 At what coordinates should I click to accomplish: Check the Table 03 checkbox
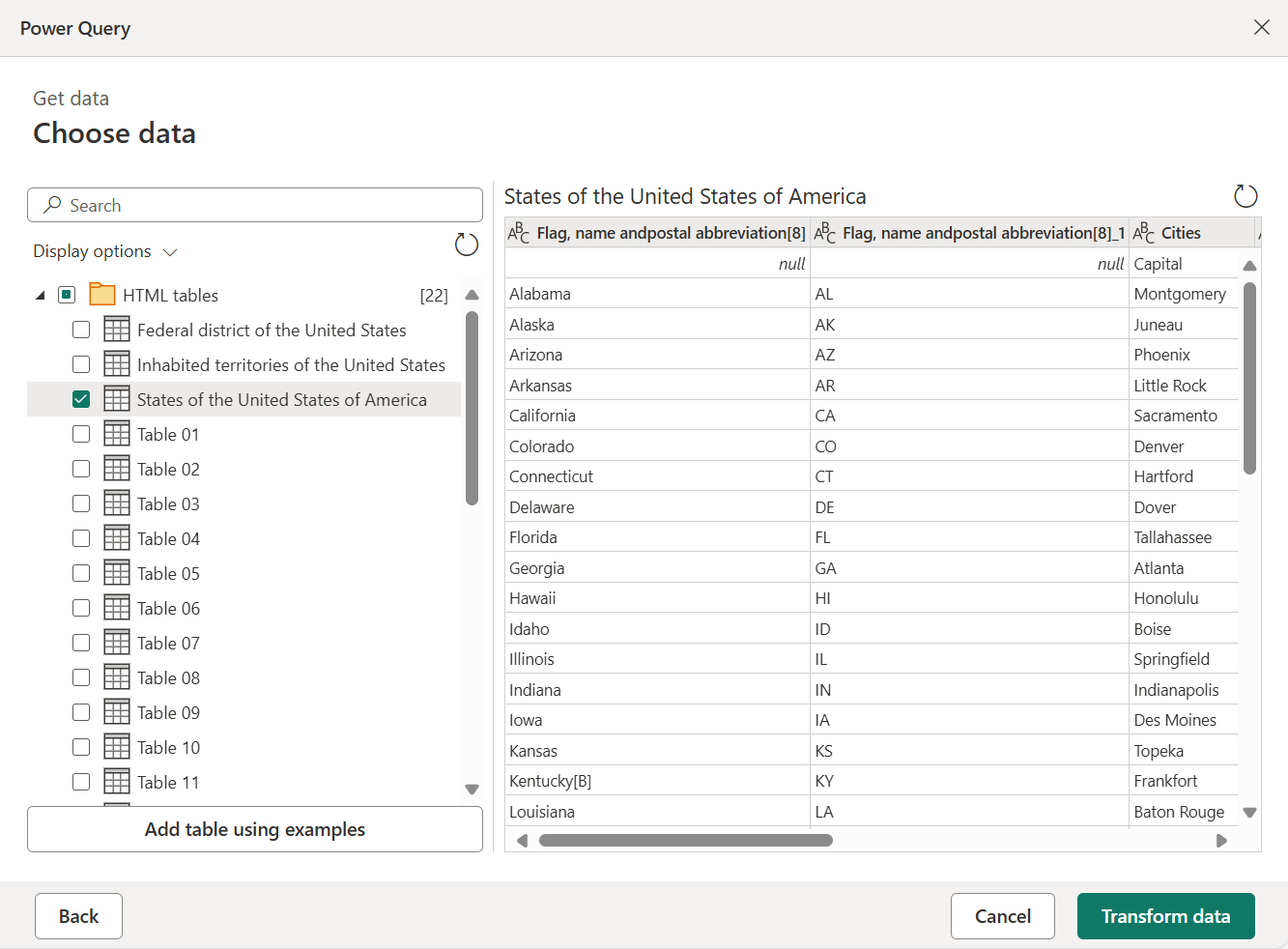(x=81, y=503)
